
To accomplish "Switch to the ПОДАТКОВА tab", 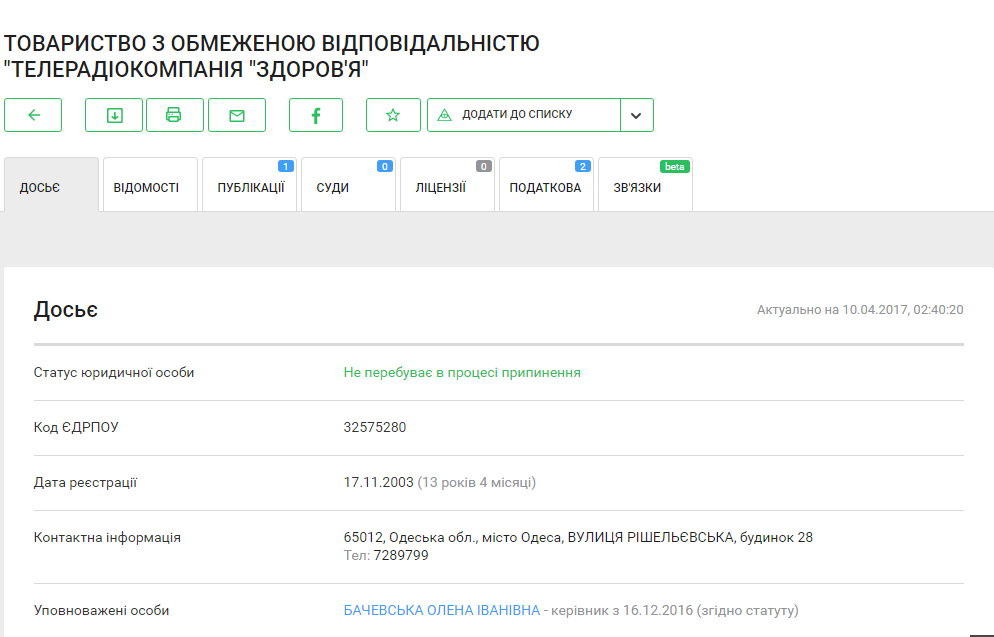I will click(x=546, y=184).
